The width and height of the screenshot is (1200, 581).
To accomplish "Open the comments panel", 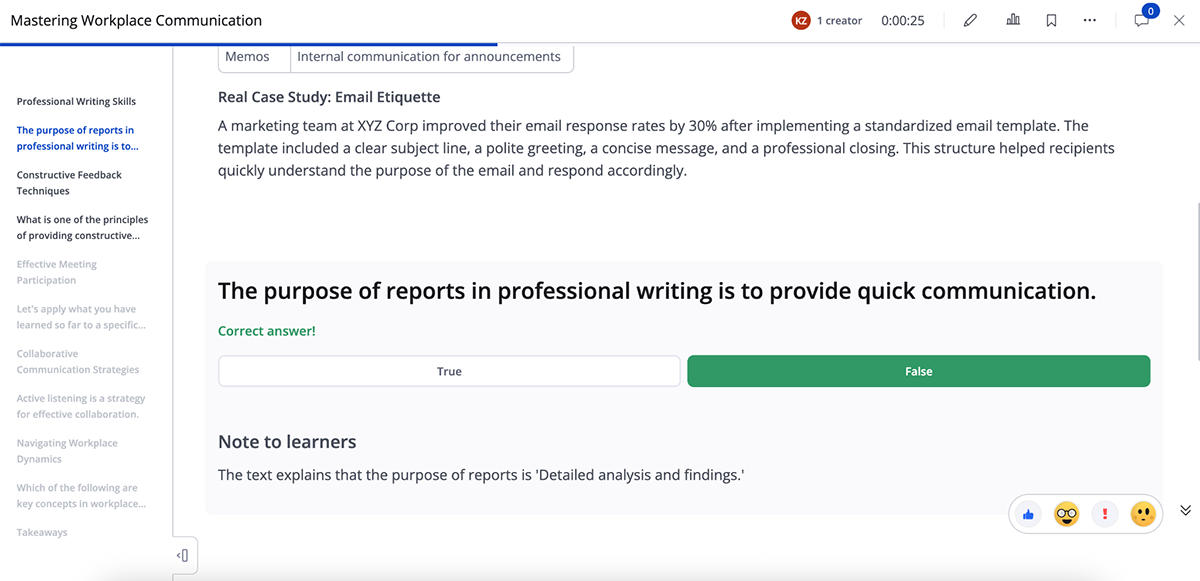I will click(1140, 20).
